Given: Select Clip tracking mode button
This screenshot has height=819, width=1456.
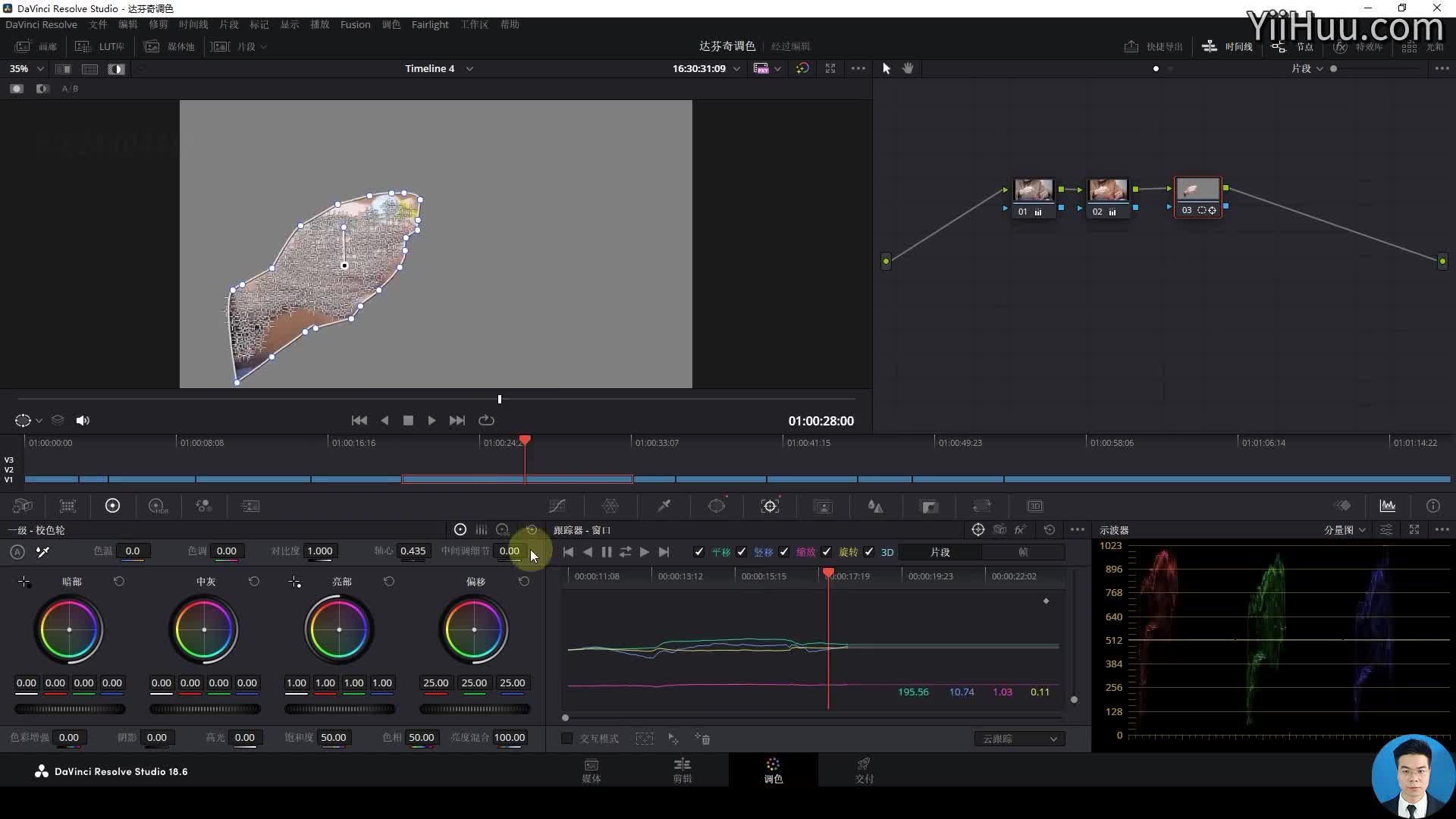Looking at the screenshot, I should [940, 552].
